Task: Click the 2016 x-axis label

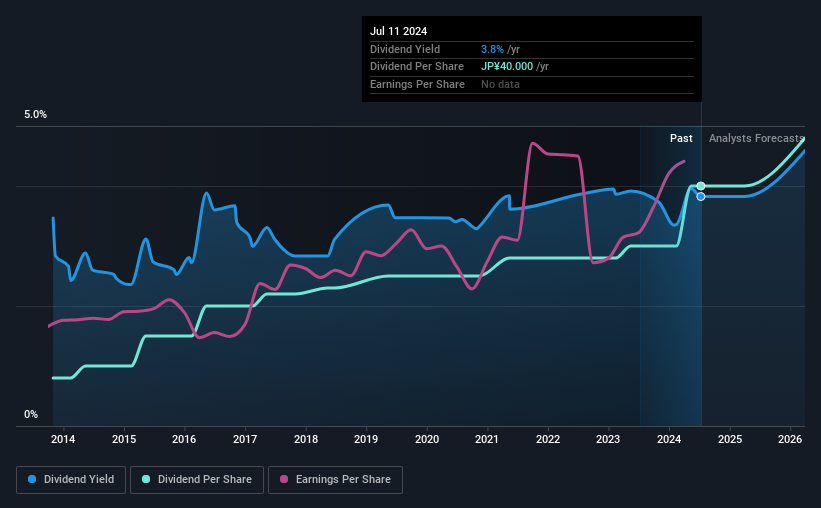Action: 184,439
